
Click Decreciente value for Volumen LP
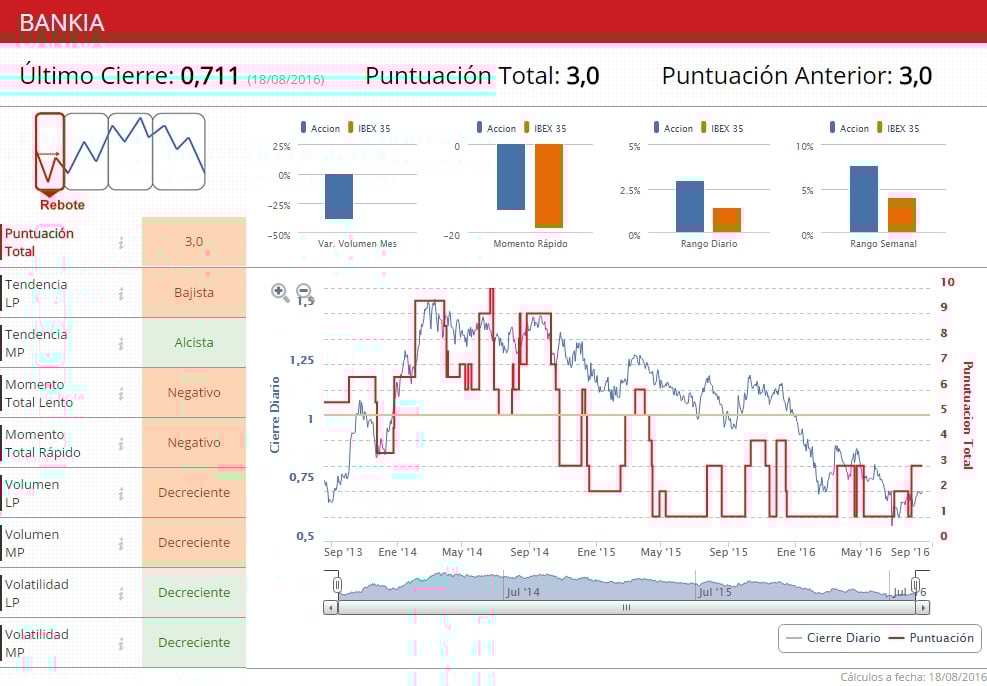point(194,493)
